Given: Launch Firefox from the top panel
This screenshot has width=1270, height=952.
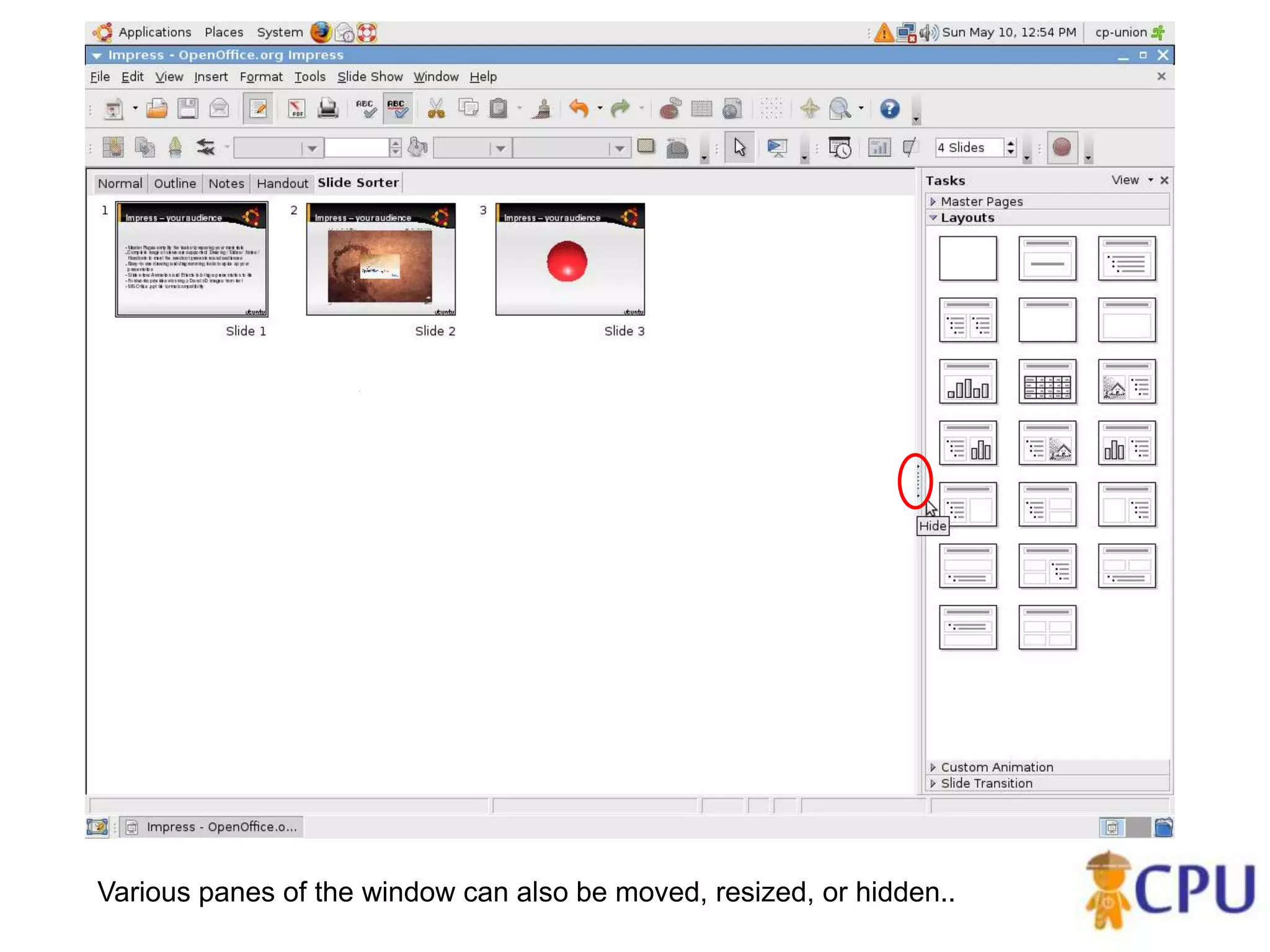Looking at the screenshot, I should coord(321,32).
